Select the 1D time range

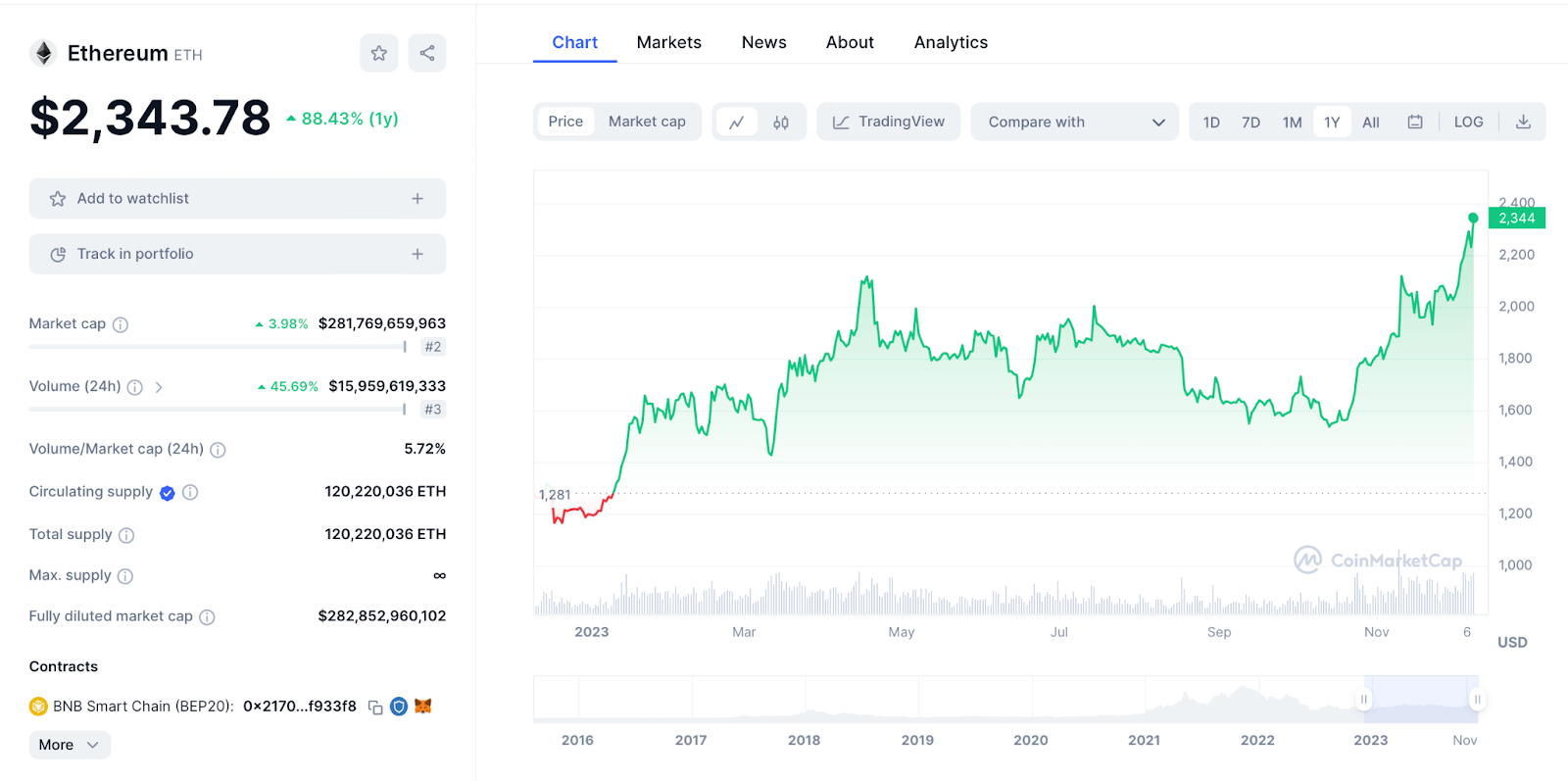click(x=1211, y=122)
